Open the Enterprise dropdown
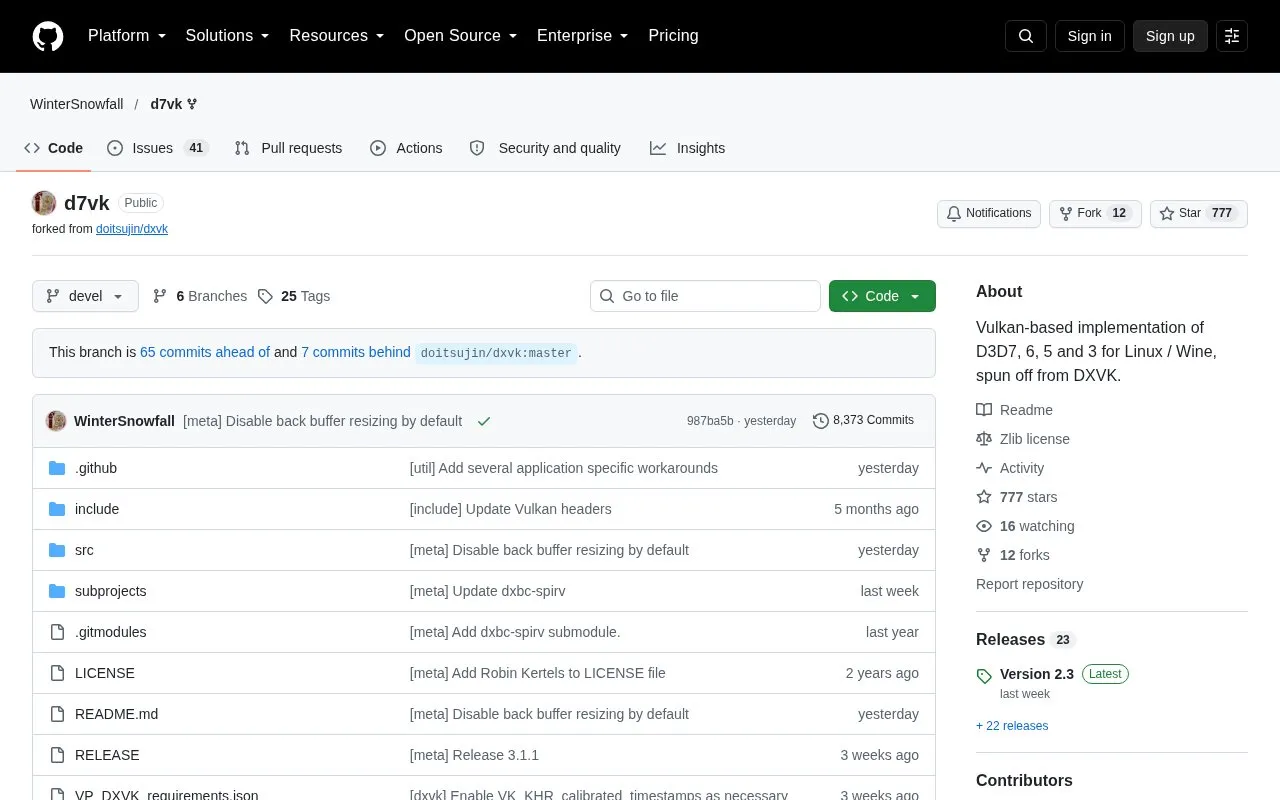The image size is (1280, 800). [x=583, y=36]
